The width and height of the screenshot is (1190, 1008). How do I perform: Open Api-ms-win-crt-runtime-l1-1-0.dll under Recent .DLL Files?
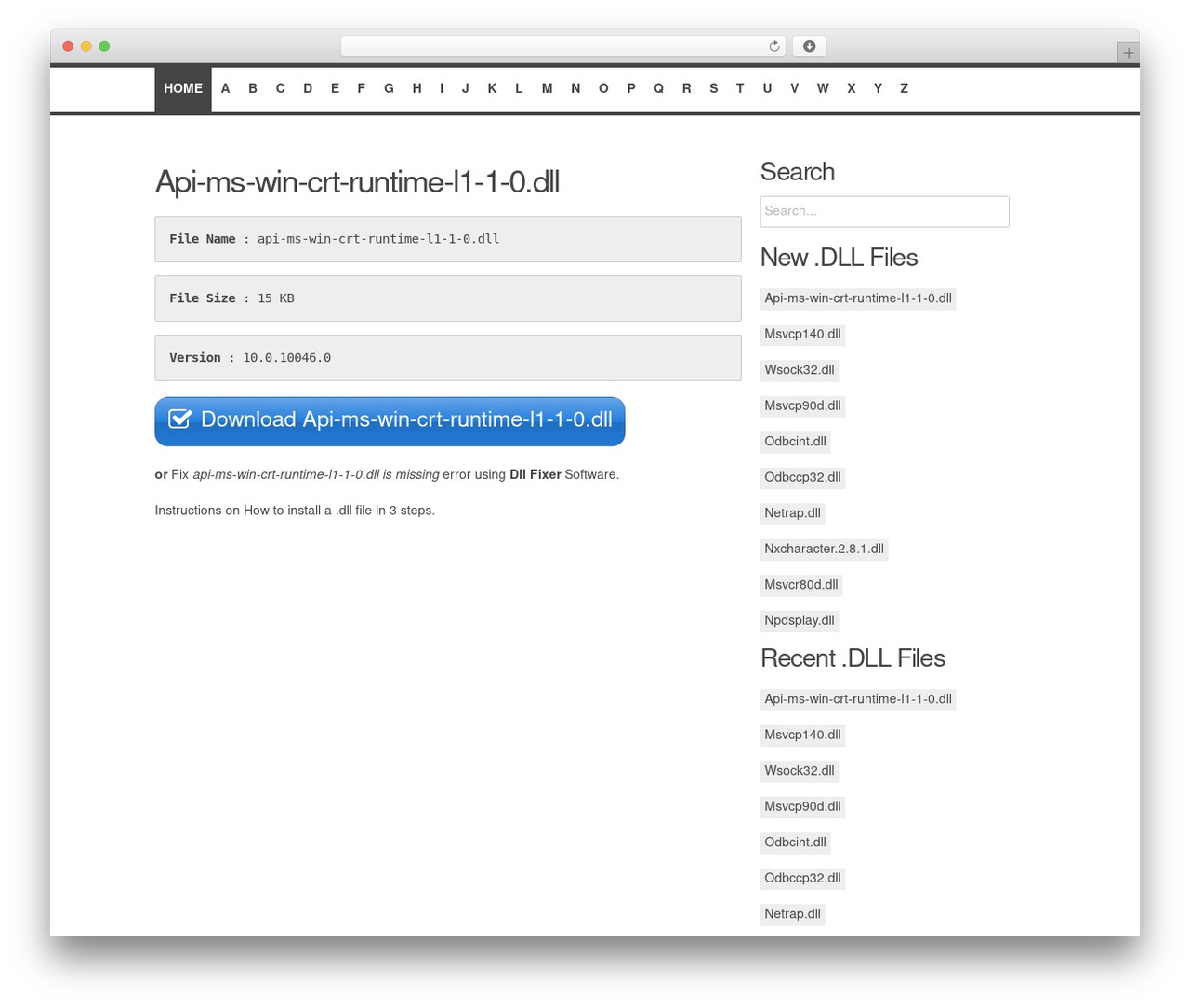(x=858, y=699)
